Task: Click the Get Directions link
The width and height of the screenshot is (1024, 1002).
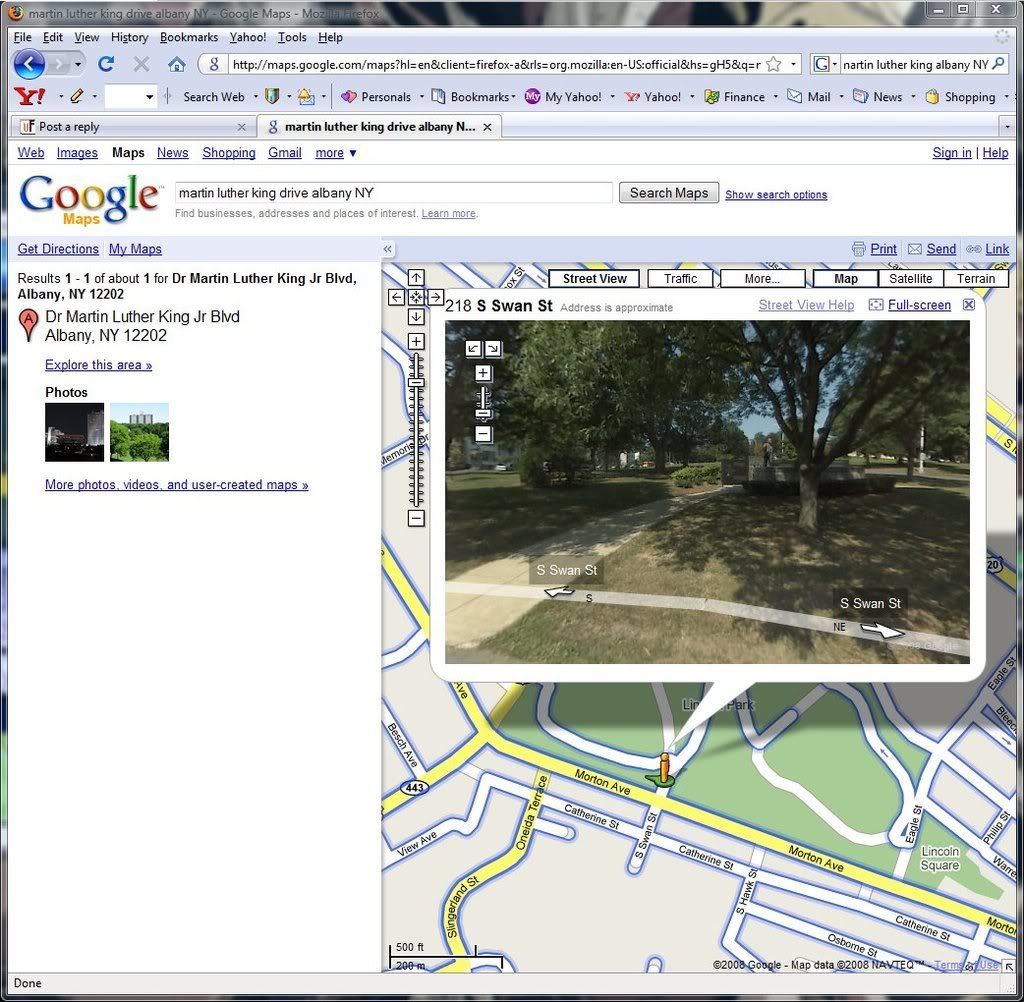Action: pyautogui.click(x=58, y=249)
